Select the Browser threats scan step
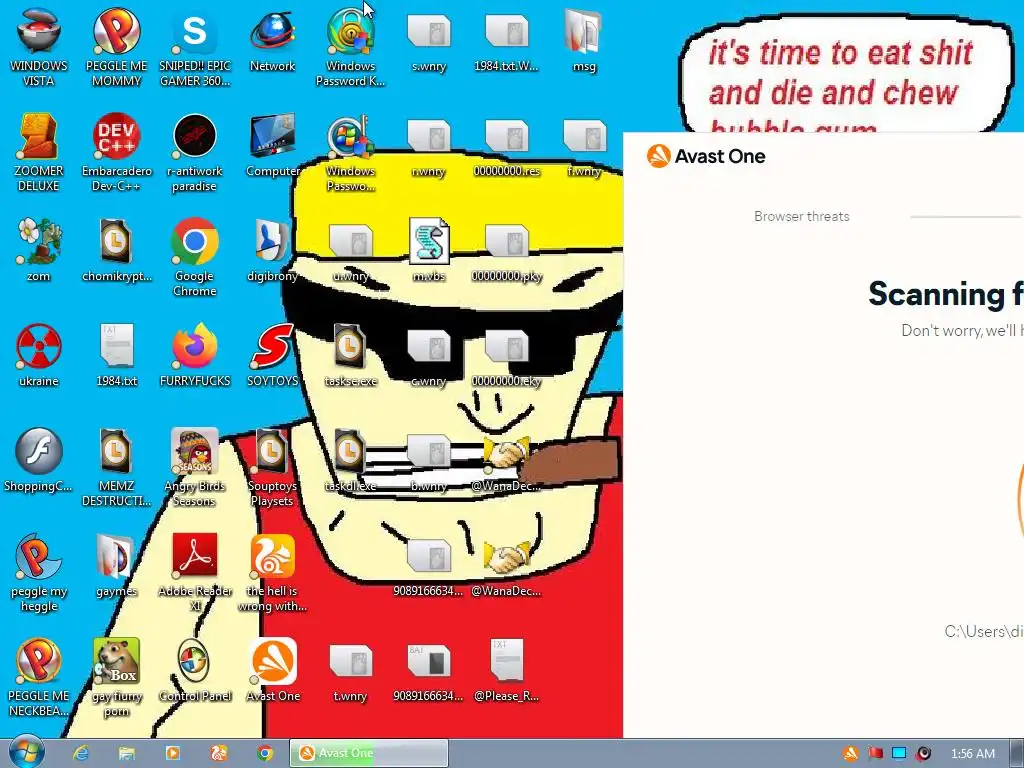Viewport: 1024px width, 768px height. click(801, 216)
